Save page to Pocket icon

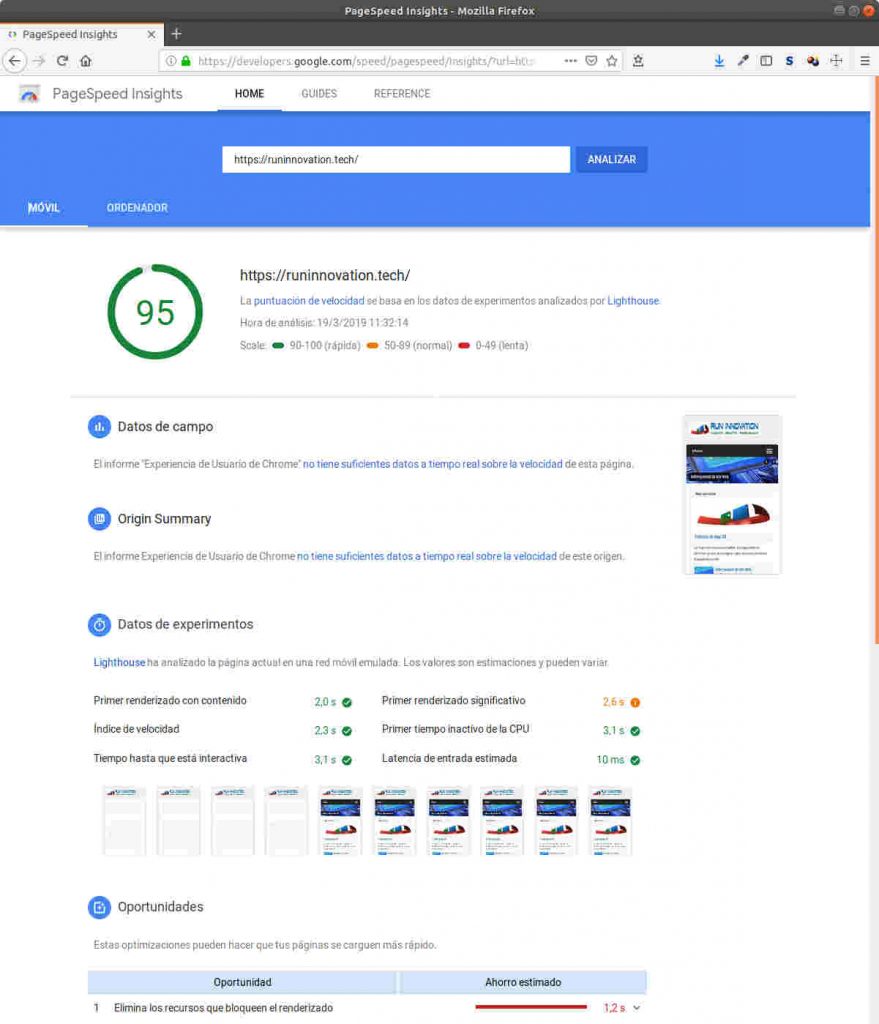pos(591,61)
